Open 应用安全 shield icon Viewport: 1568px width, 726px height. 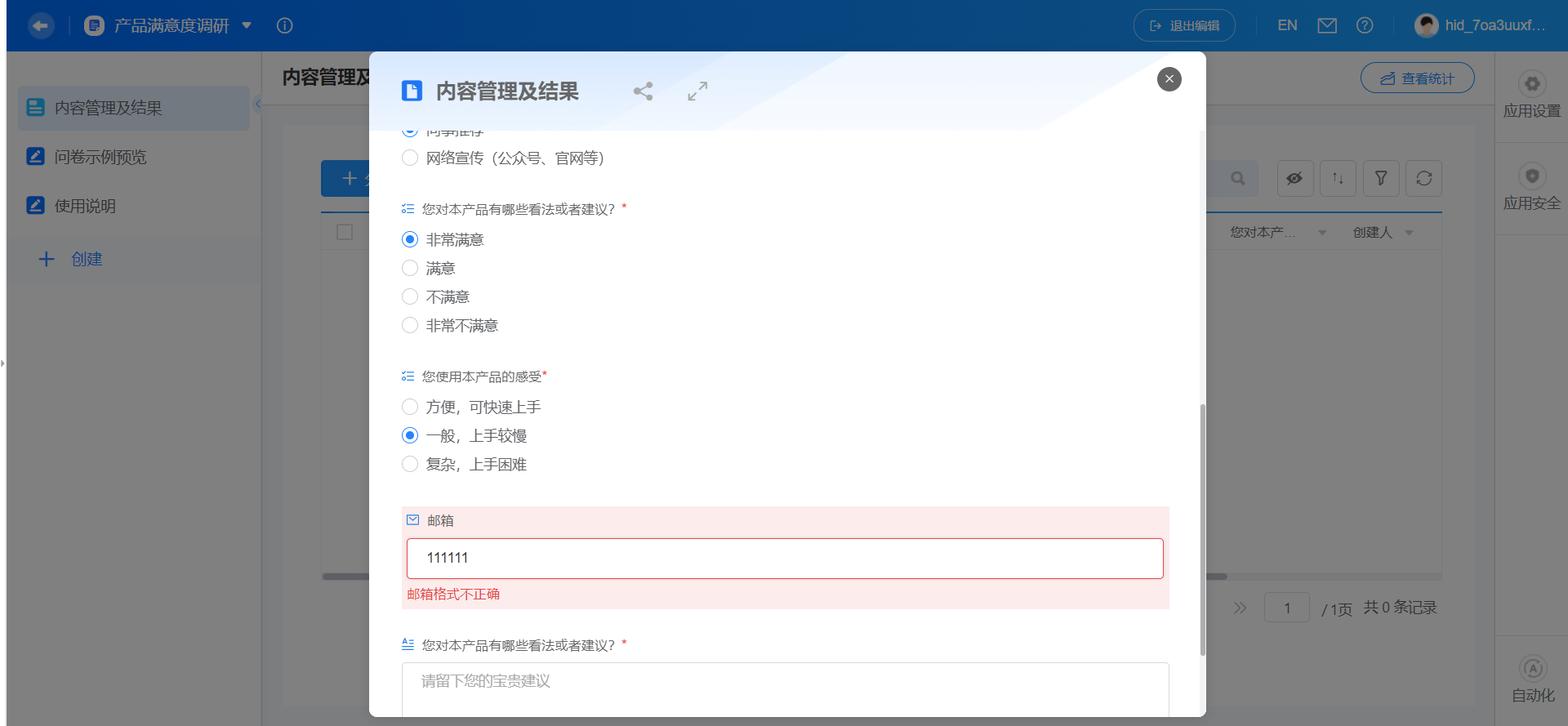[x=1532, y=176]
